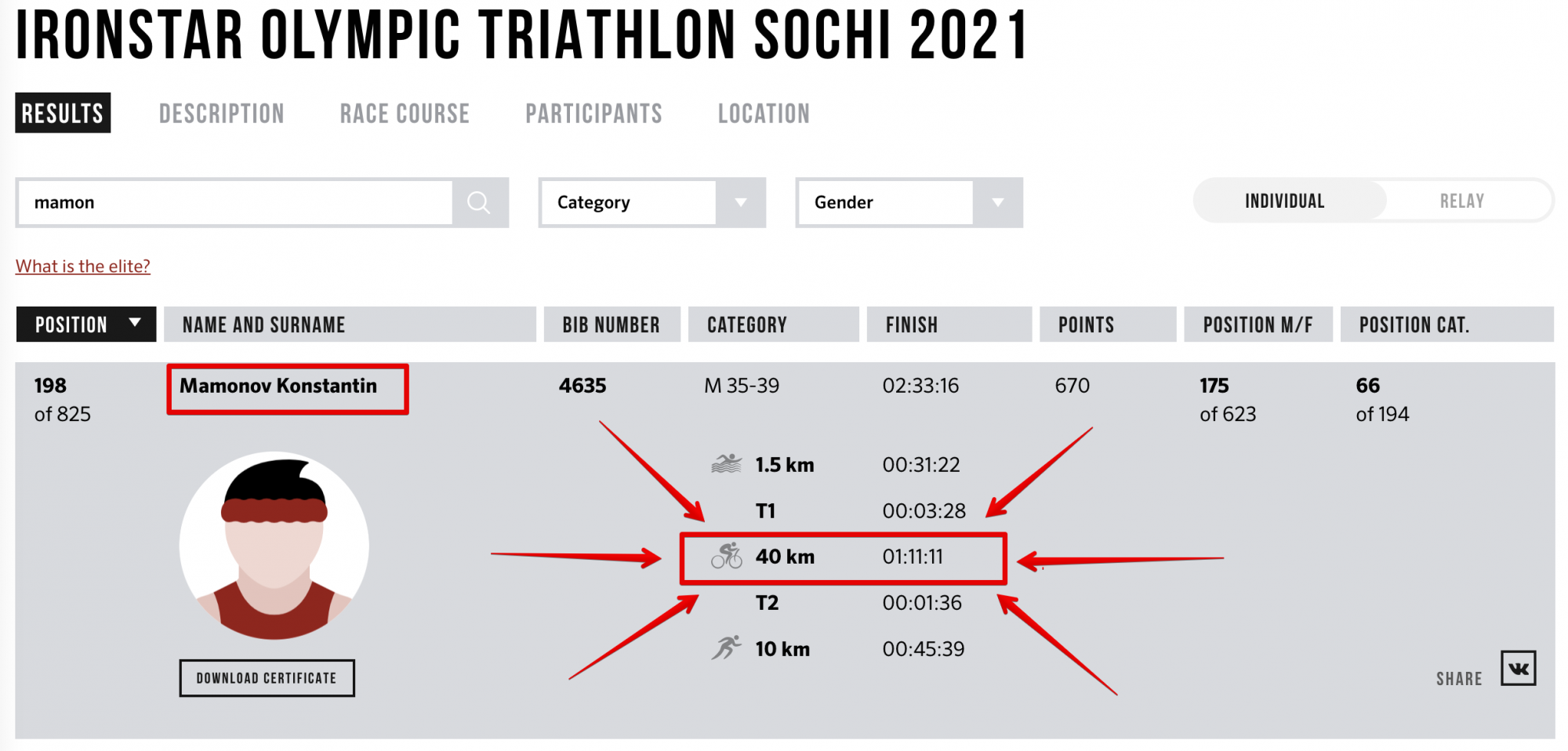This screenshot has width=1568, height=751.
Task: Click the athlete avatar picture
Action: pyautogui.click(x=274, y=546)
